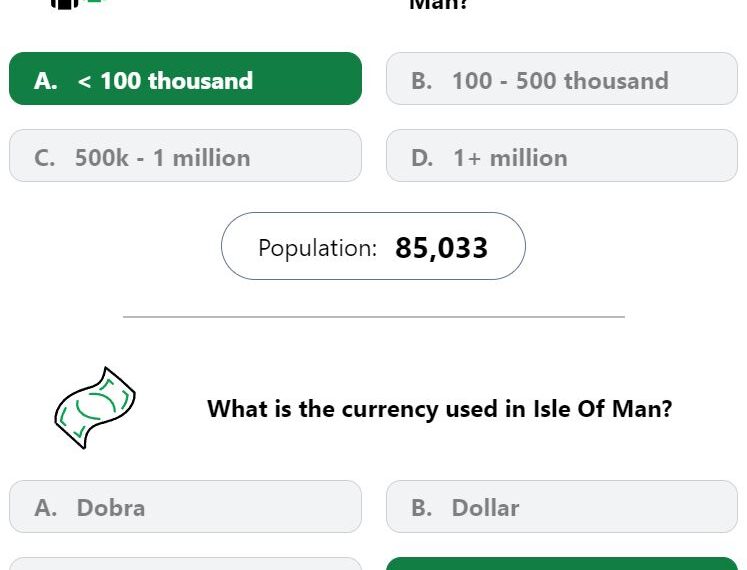Click the 'B.' letter beside Dollar

[422, 508]
